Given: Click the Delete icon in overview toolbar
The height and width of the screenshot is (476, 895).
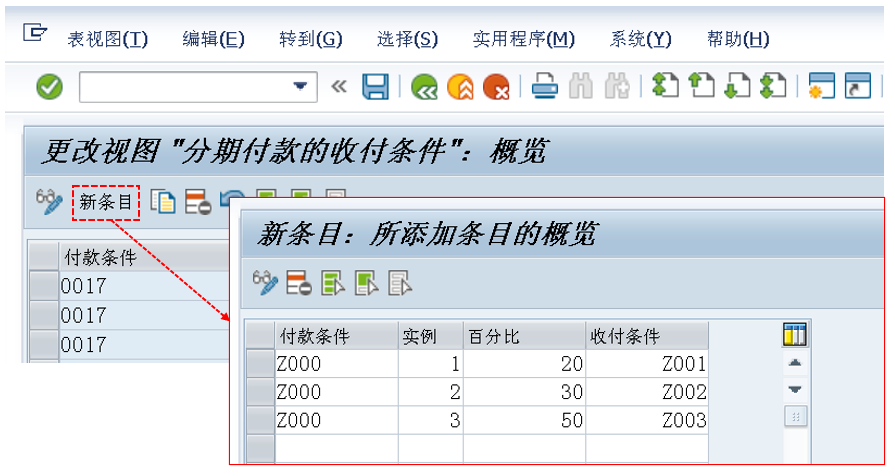Looking at the screenshot, I should tap(198, 203).
